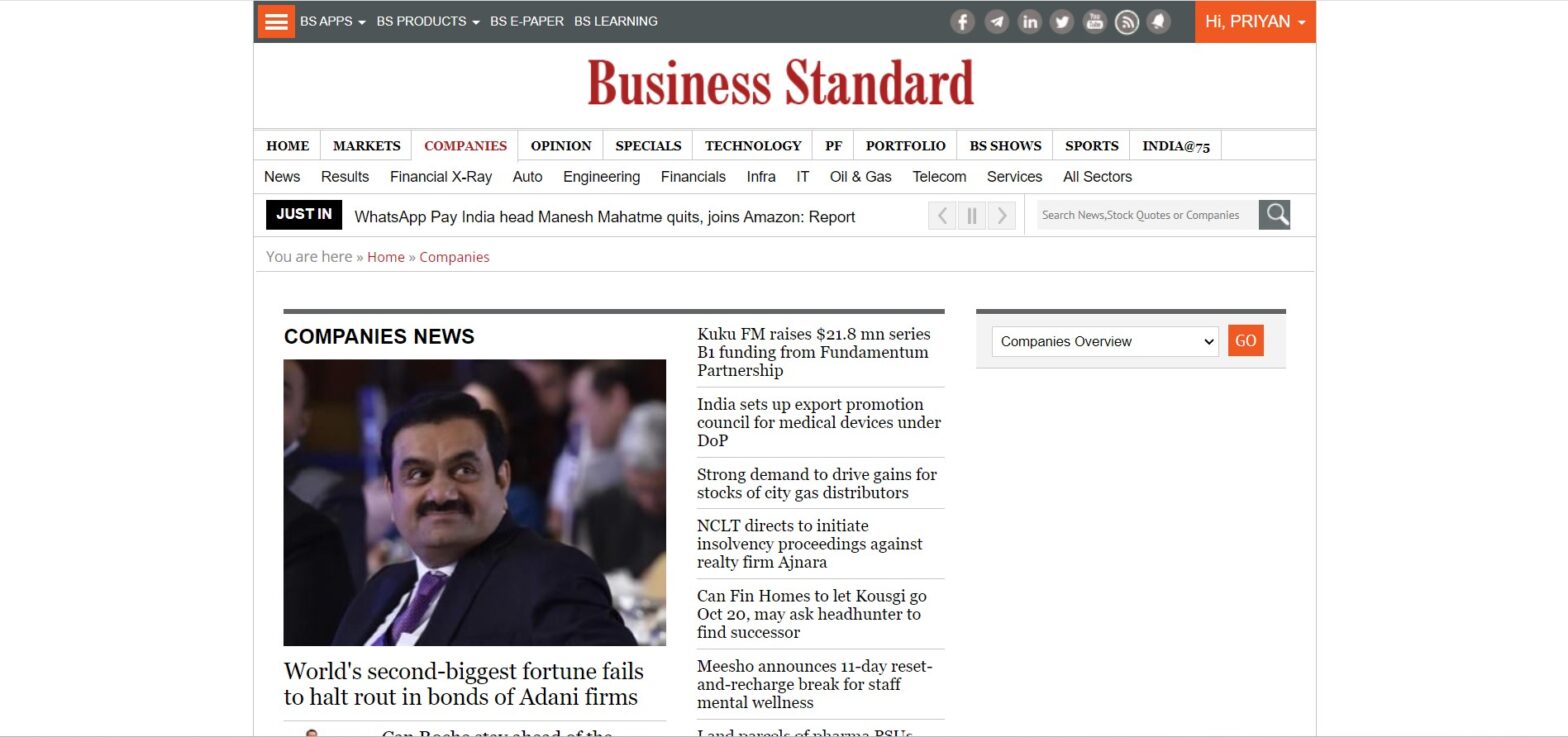Open the SPORTS tab
Image resolution: width=1568 pixels, height=737 pixels.
click(x=1091, y=146)
